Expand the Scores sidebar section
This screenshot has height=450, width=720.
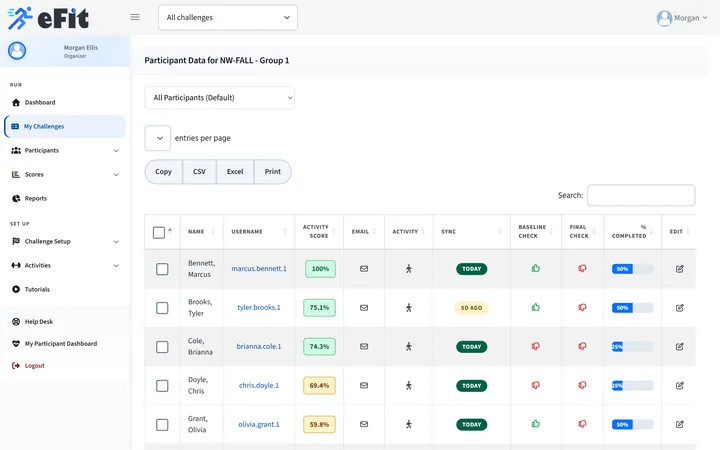pyautogui.click(x=64, y=174)
